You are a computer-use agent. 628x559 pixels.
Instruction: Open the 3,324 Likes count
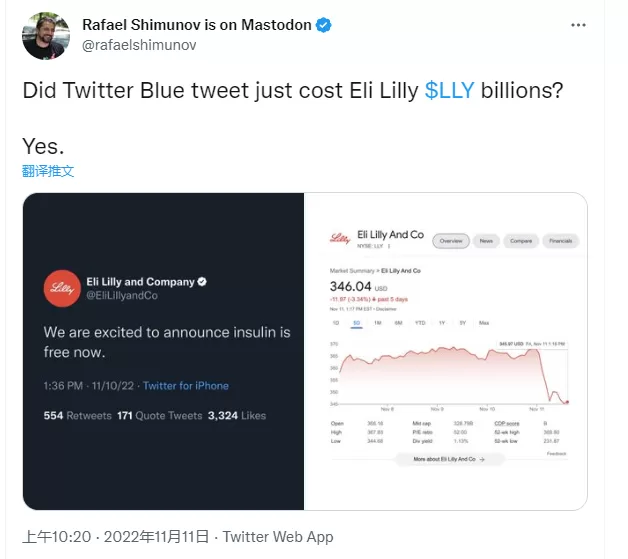pyautogui.click(x=237, y=416)
